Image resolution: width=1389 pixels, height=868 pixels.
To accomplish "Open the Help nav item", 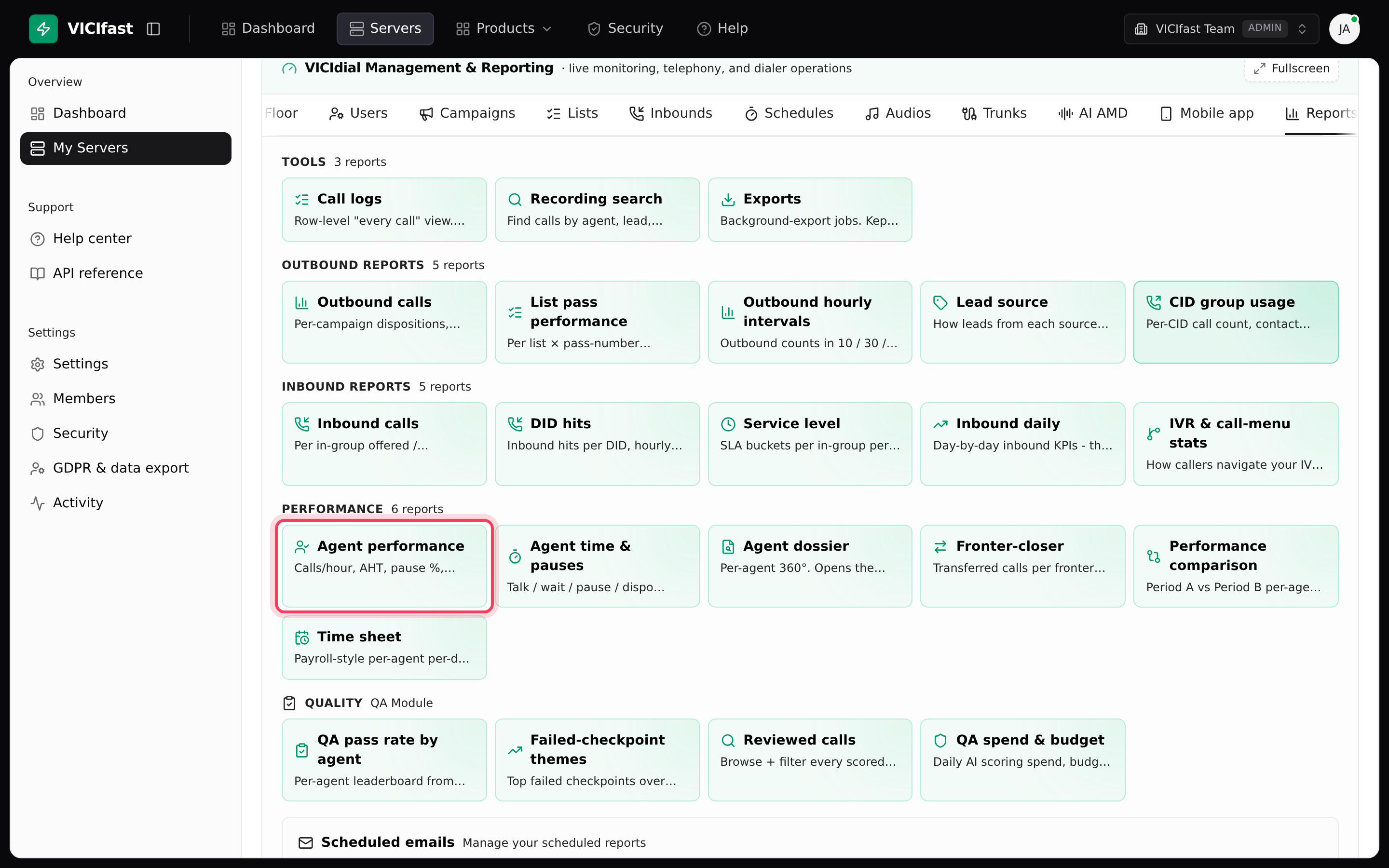I will 722,29.
